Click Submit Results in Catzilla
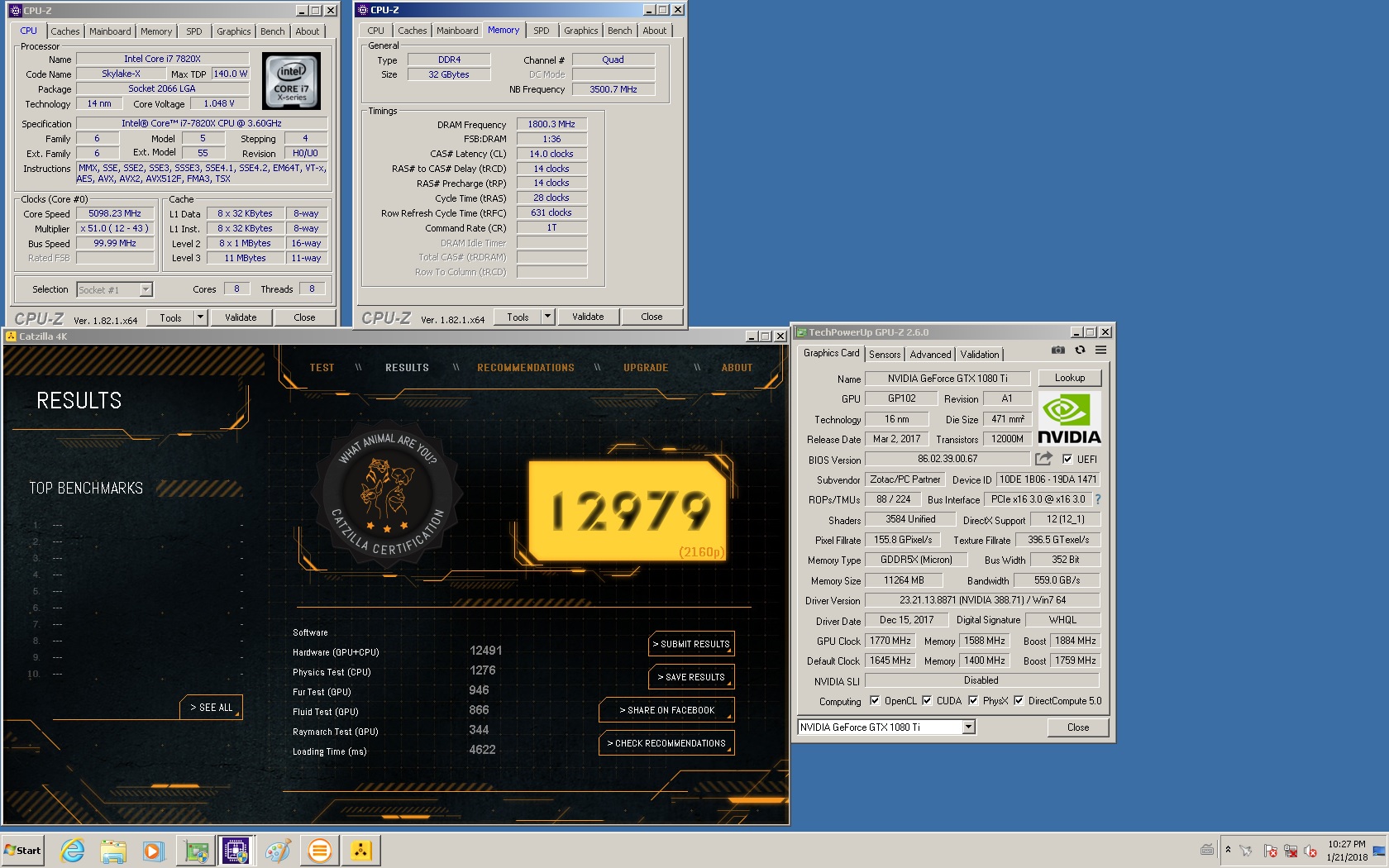 (691, 644)
